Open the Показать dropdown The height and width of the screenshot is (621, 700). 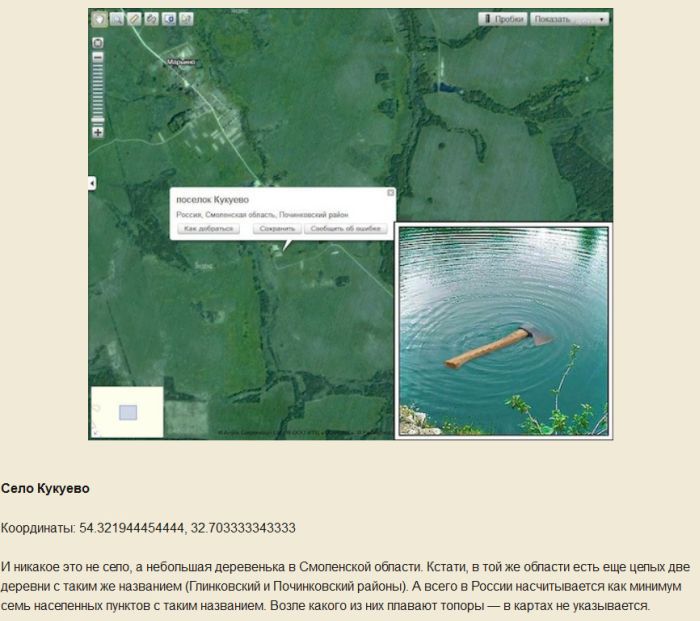570,19
